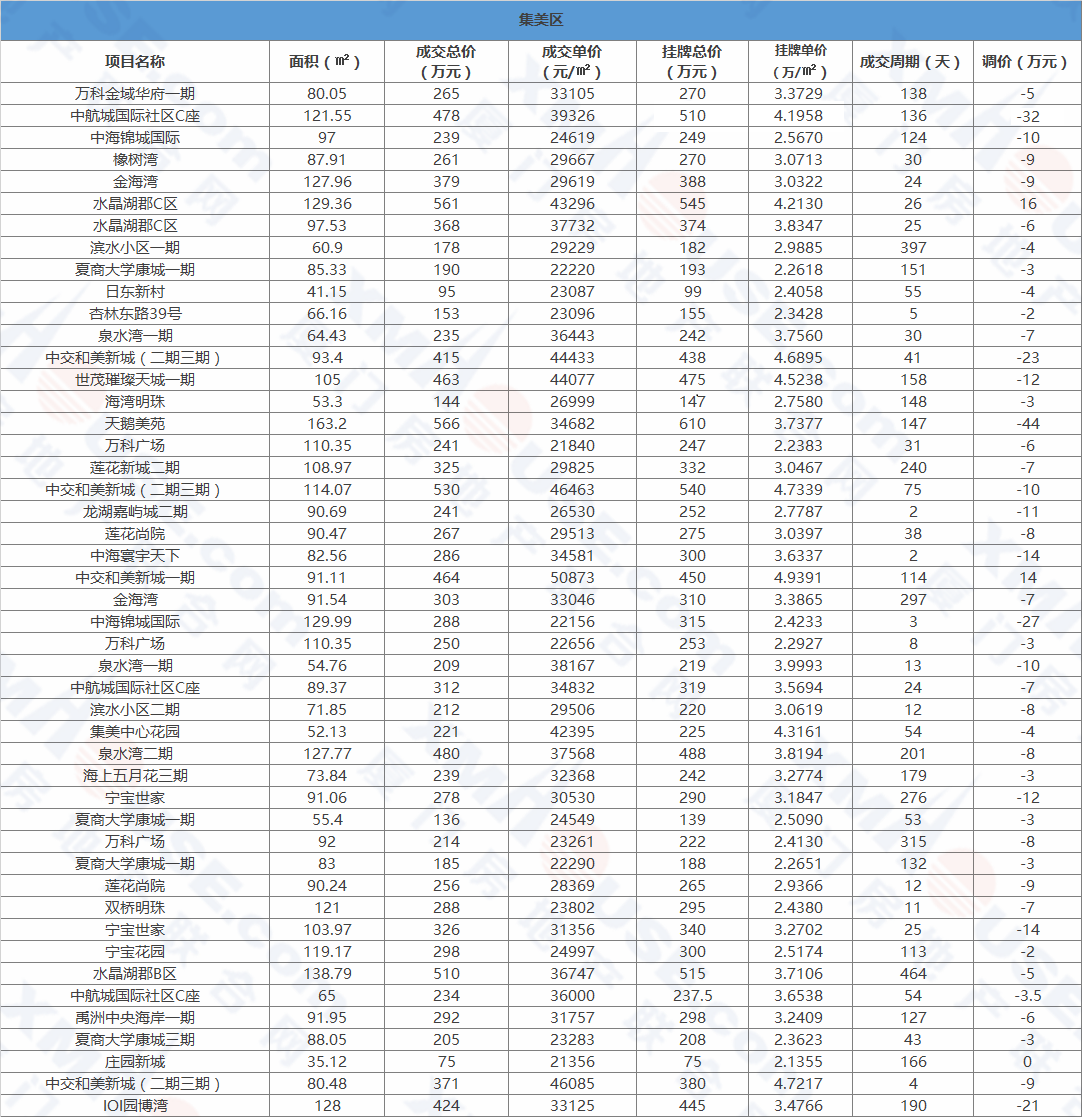Click area value 114.07

327,490
